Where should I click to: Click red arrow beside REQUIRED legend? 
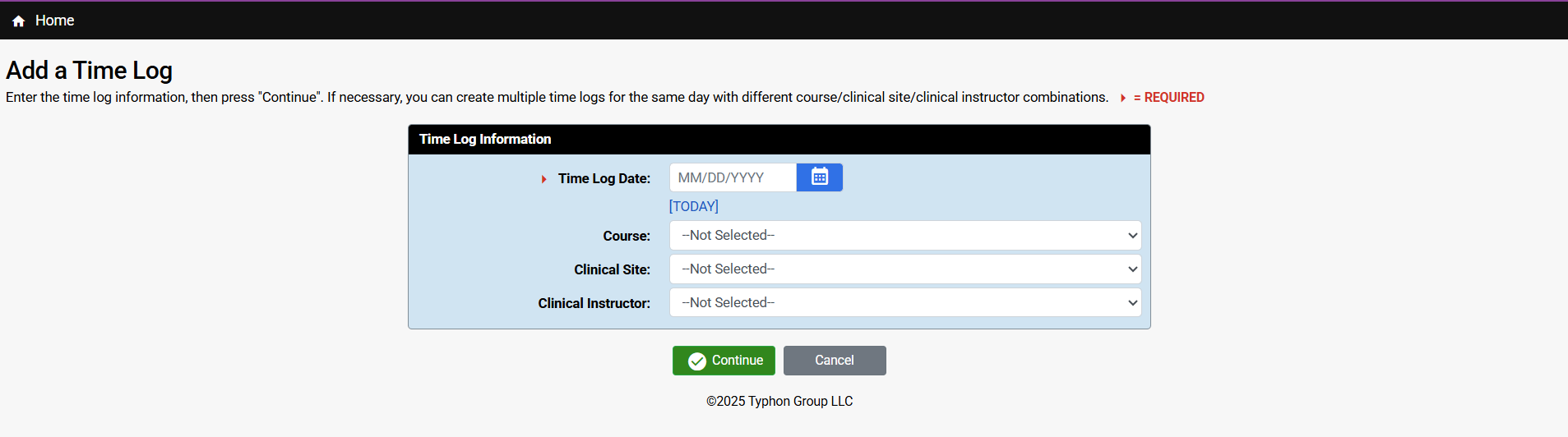pos(1123,98)
